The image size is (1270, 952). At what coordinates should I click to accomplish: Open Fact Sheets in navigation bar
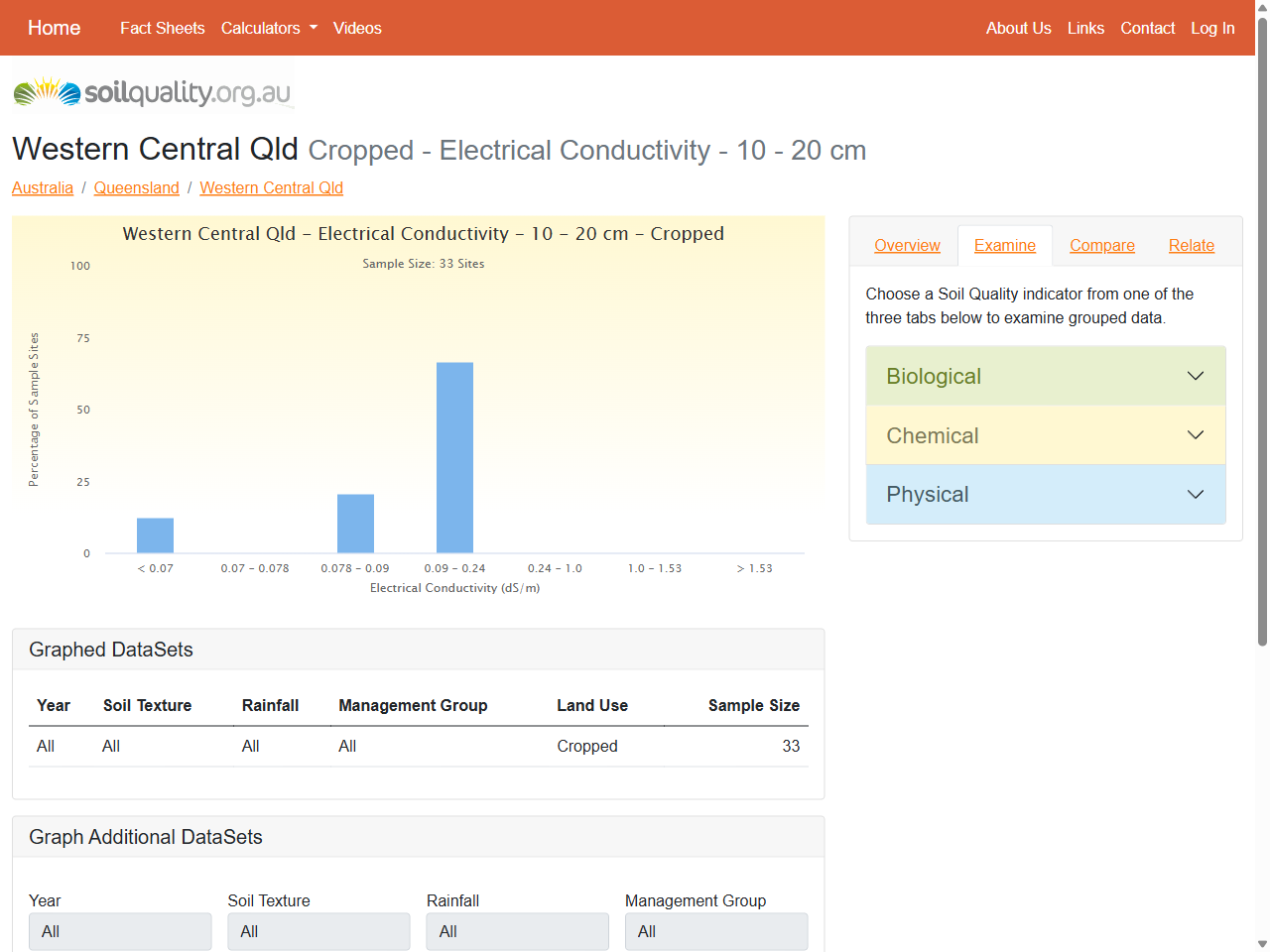click(162, 28)
